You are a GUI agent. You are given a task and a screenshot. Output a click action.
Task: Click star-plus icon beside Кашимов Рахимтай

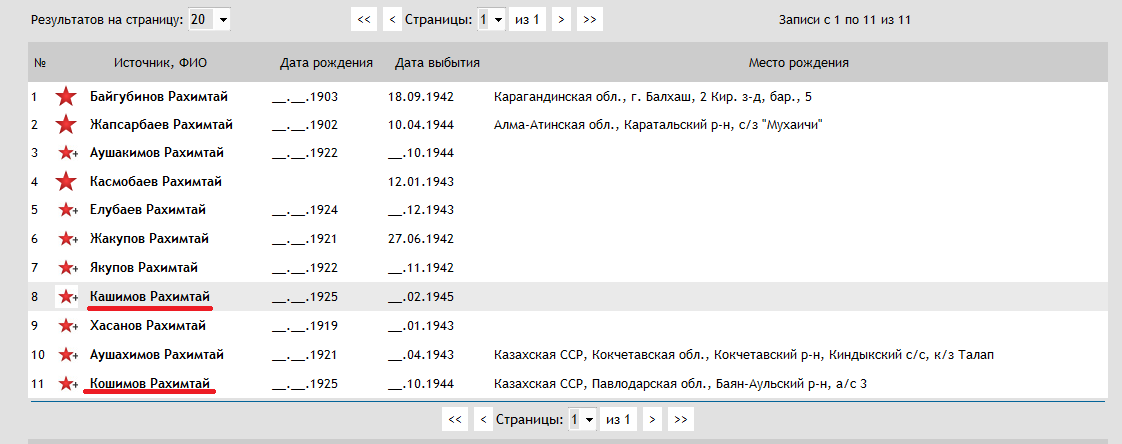point(68,296)
